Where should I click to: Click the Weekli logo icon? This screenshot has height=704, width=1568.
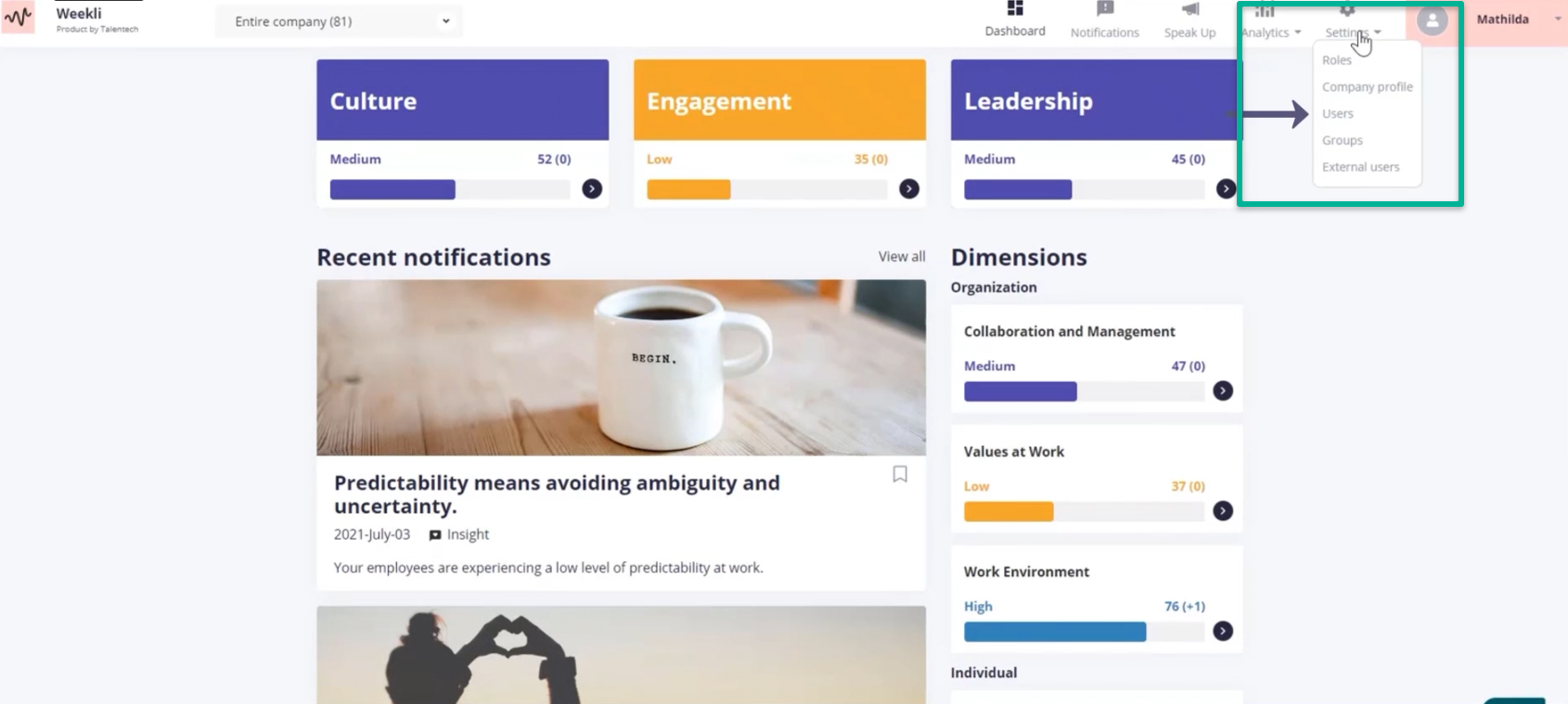pos(18,18)
